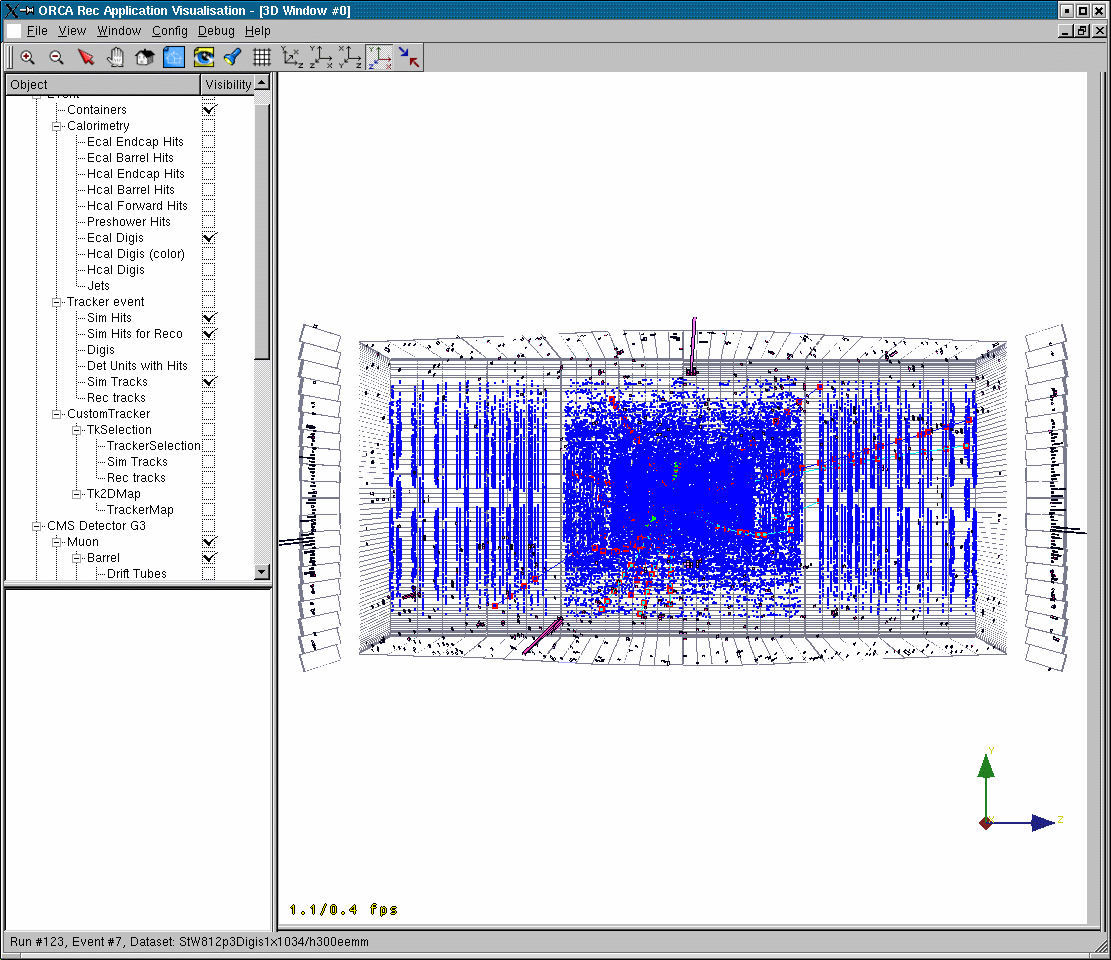Click the zoom in magnifier icon

click(28, 58)
